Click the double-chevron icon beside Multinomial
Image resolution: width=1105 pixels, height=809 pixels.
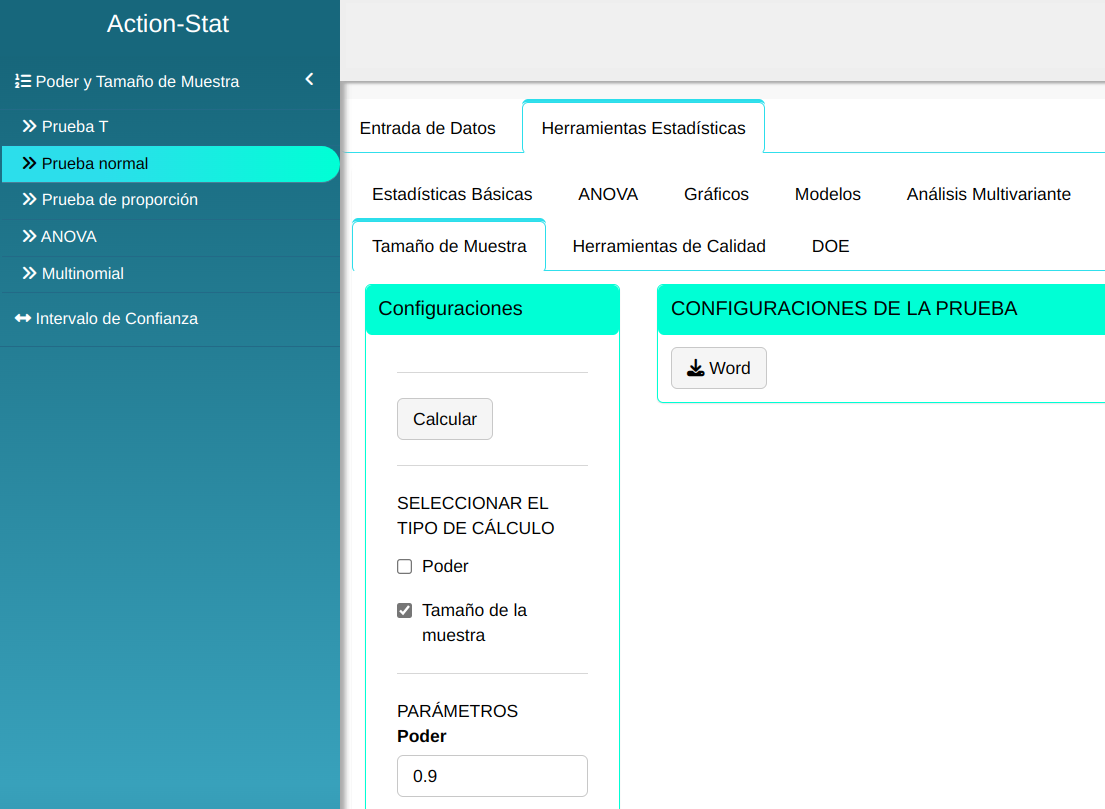(29, 274)
